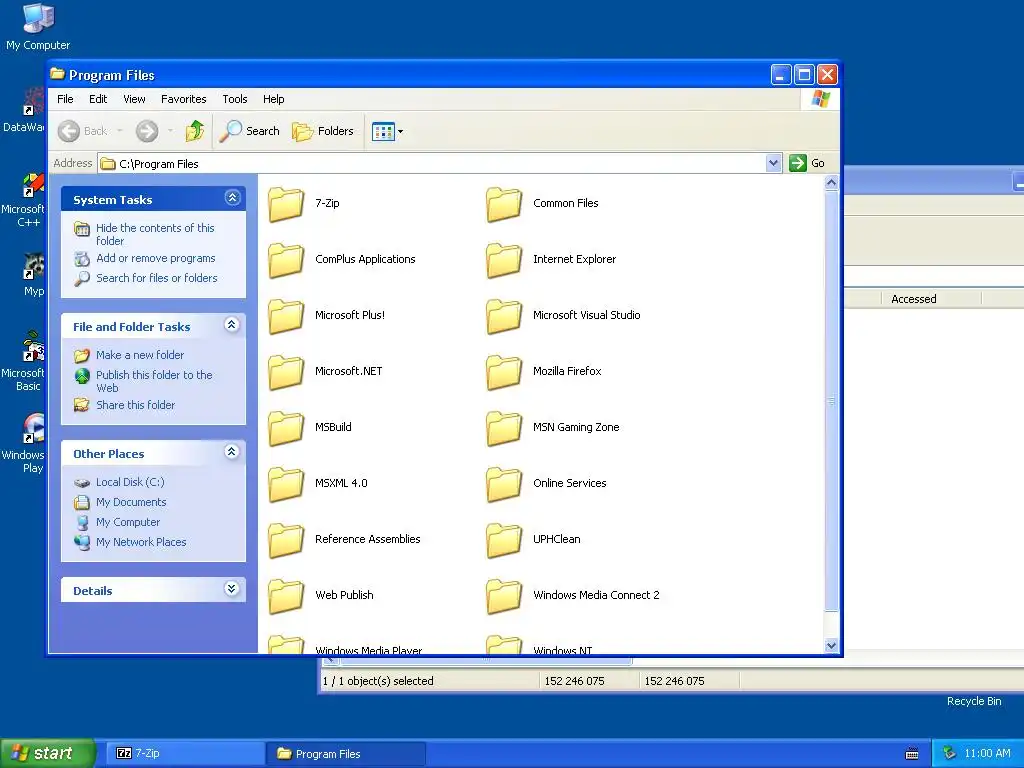
Task: Select the ComPlus Applications folder icon
Action: click(286, 261)
